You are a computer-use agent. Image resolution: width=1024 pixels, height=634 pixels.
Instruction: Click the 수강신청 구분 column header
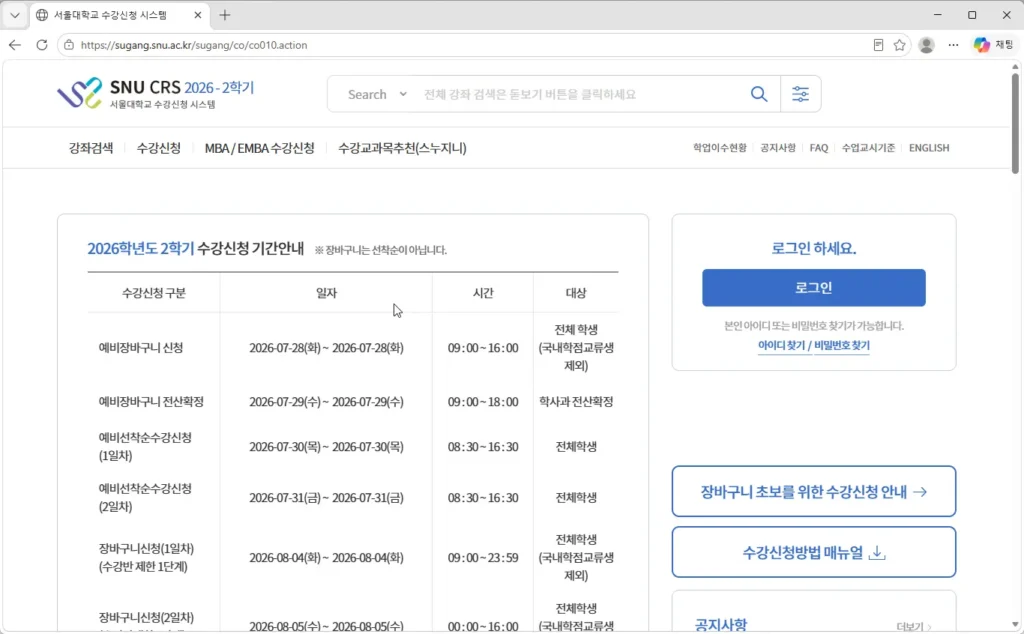coord(153,293)
